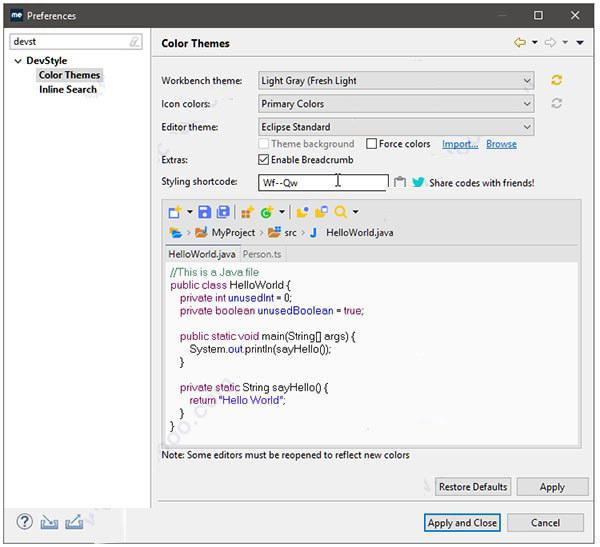Click the Share codes with friends text
600x547 pixels.
pos(481,183)
